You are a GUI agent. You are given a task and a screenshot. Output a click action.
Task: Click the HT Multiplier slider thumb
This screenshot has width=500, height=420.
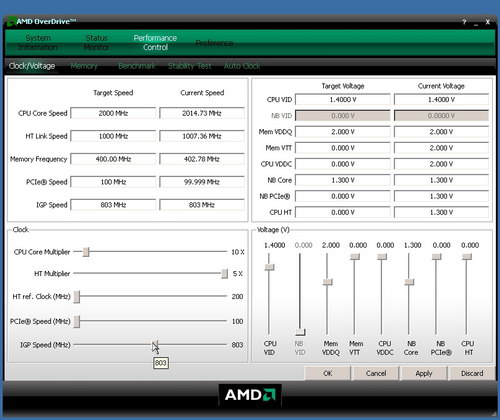click(225, 274)
